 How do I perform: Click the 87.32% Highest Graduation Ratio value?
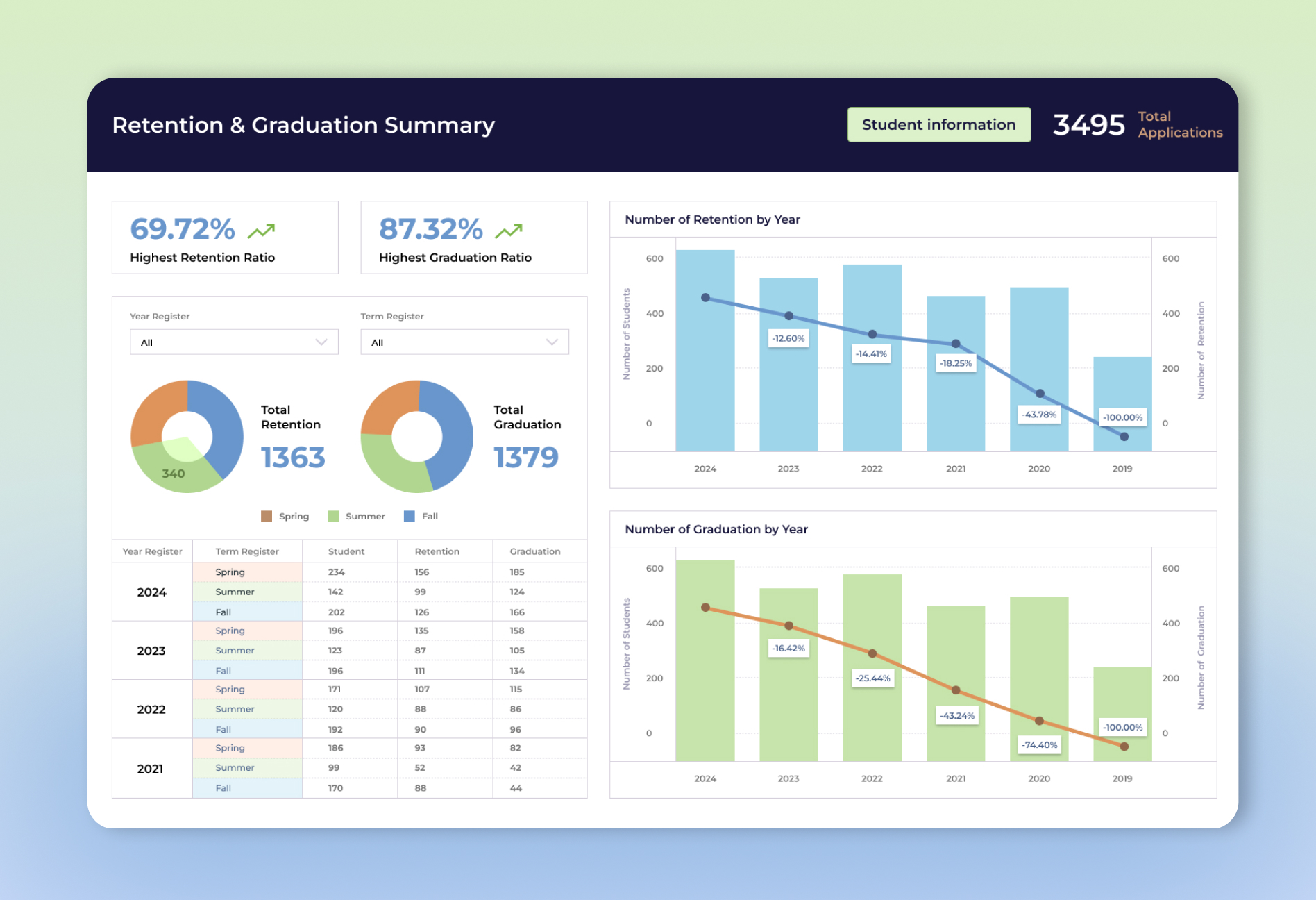coord(431,228)
